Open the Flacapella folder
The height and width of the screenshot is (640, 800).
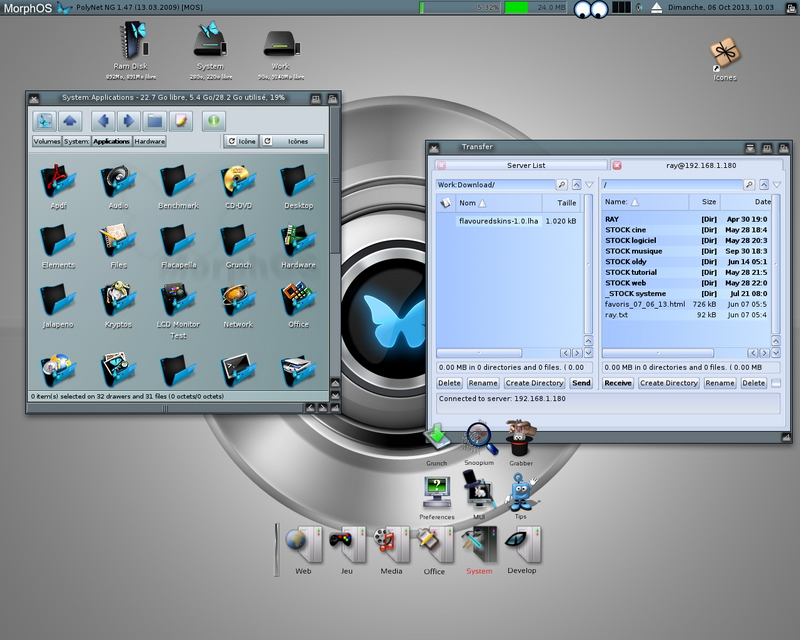pyautogui.click(x=178, y=241)
